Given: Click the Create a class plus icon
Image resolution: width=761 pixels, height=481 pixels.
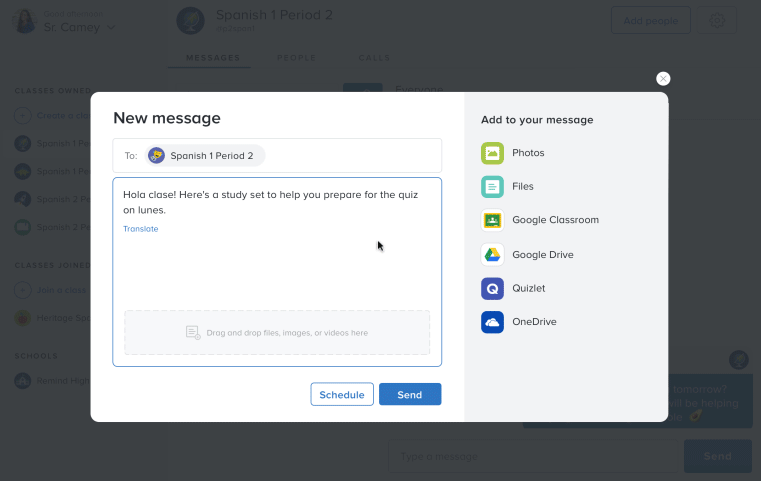Looking at the screenshot, I should [23, 116].
